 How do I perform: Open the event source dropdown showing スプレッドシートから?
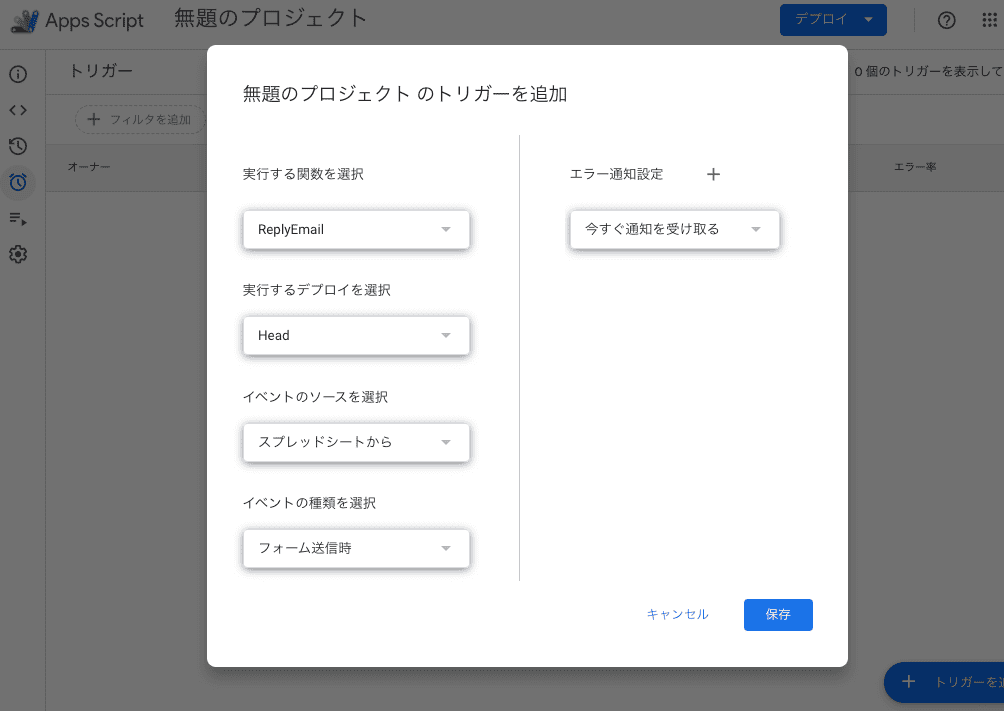[x=355, y=442]
